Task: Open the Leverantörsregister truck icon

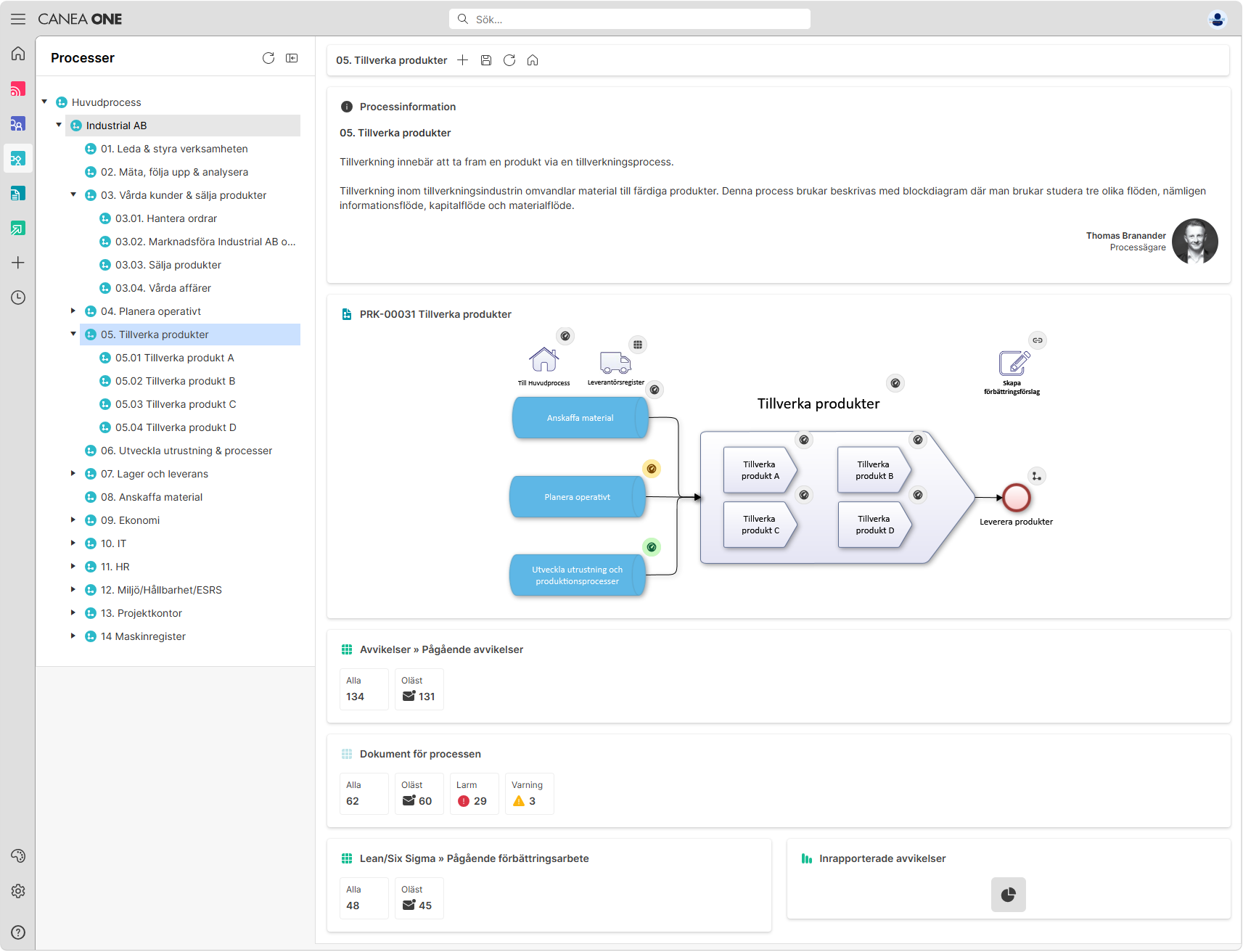Action: (615, 361)
